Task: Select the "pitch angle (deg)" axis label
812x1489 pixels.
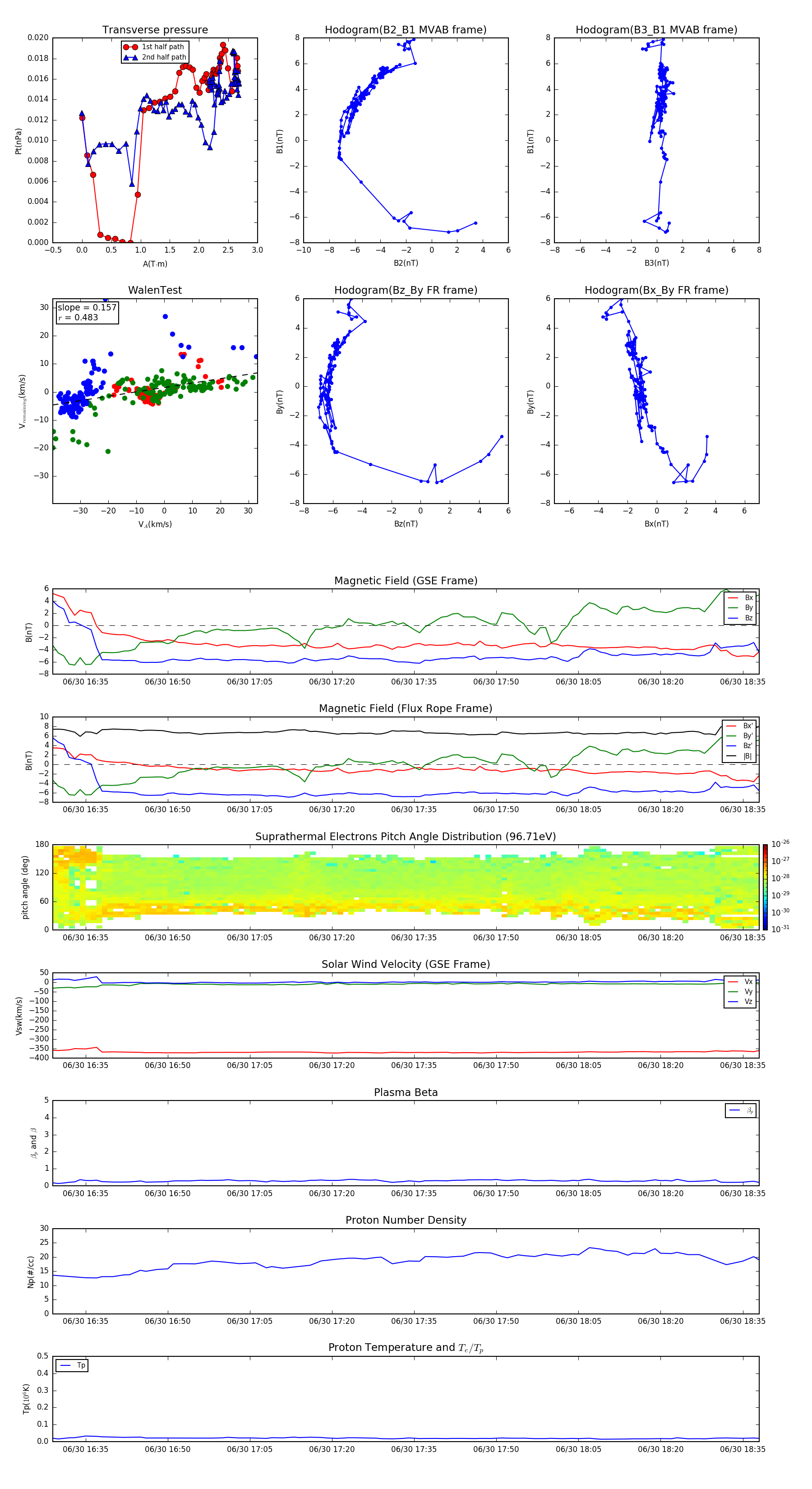Action: [x=25, y=887]
